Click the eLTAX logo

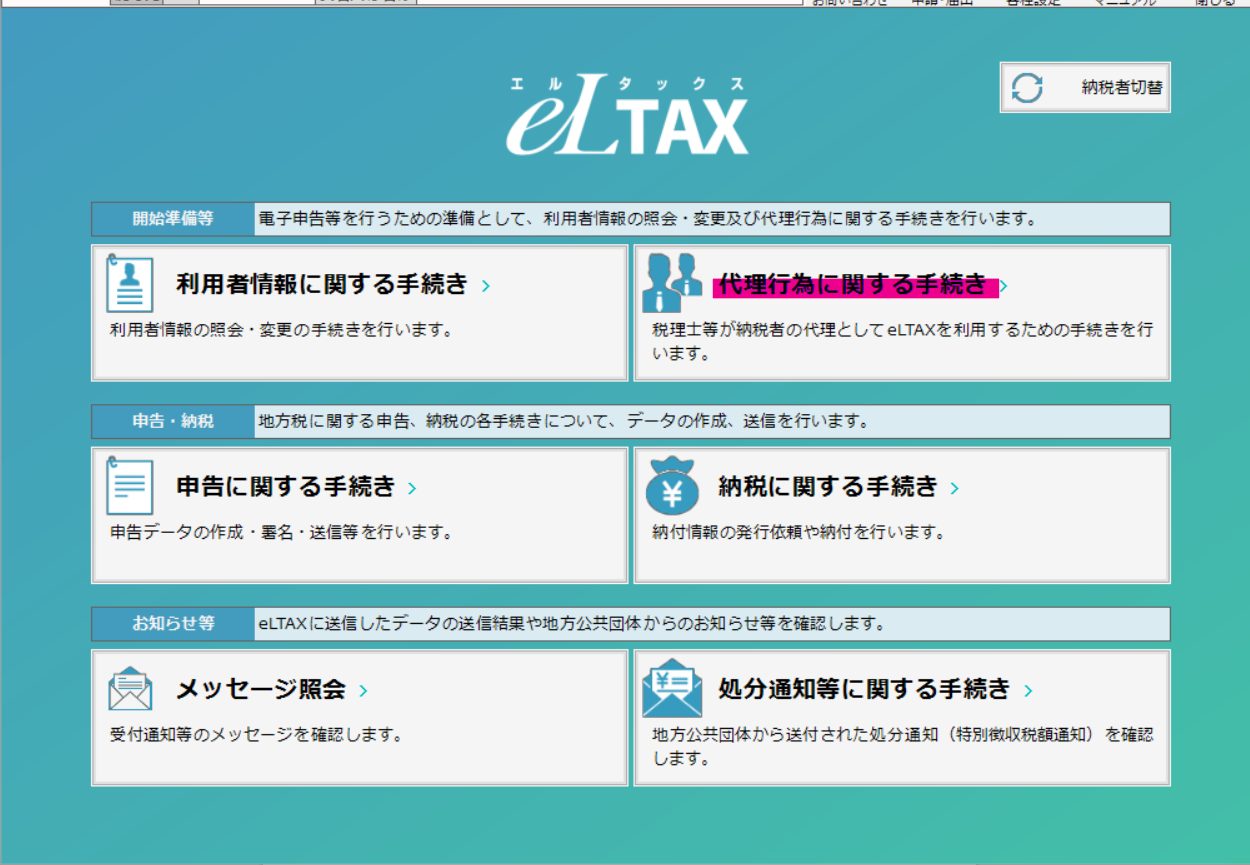pyautogui.click(x=627, y=116)
